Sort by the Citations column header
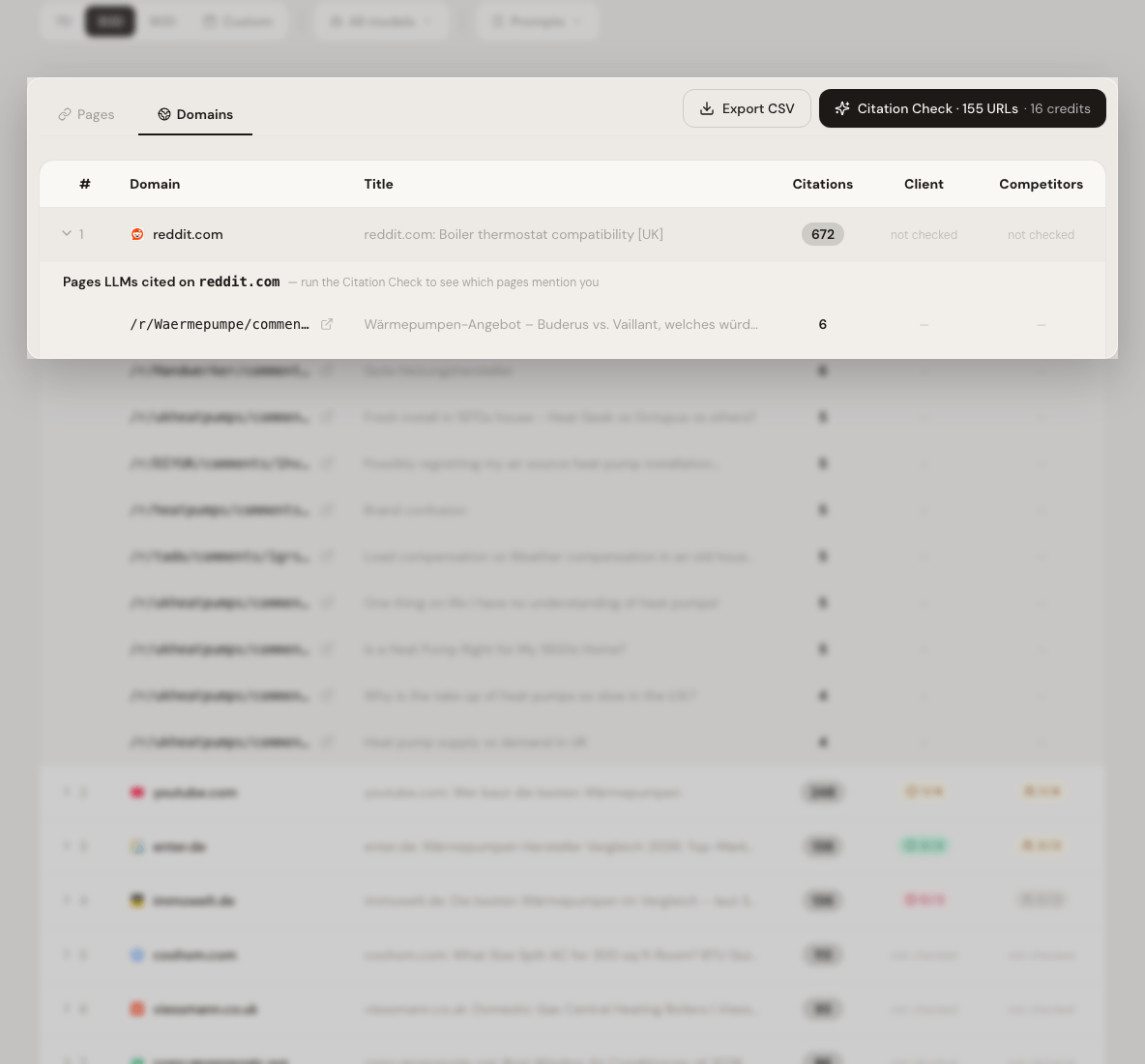The height and width of the screenshot is (1064, 1145). [822, 184]
